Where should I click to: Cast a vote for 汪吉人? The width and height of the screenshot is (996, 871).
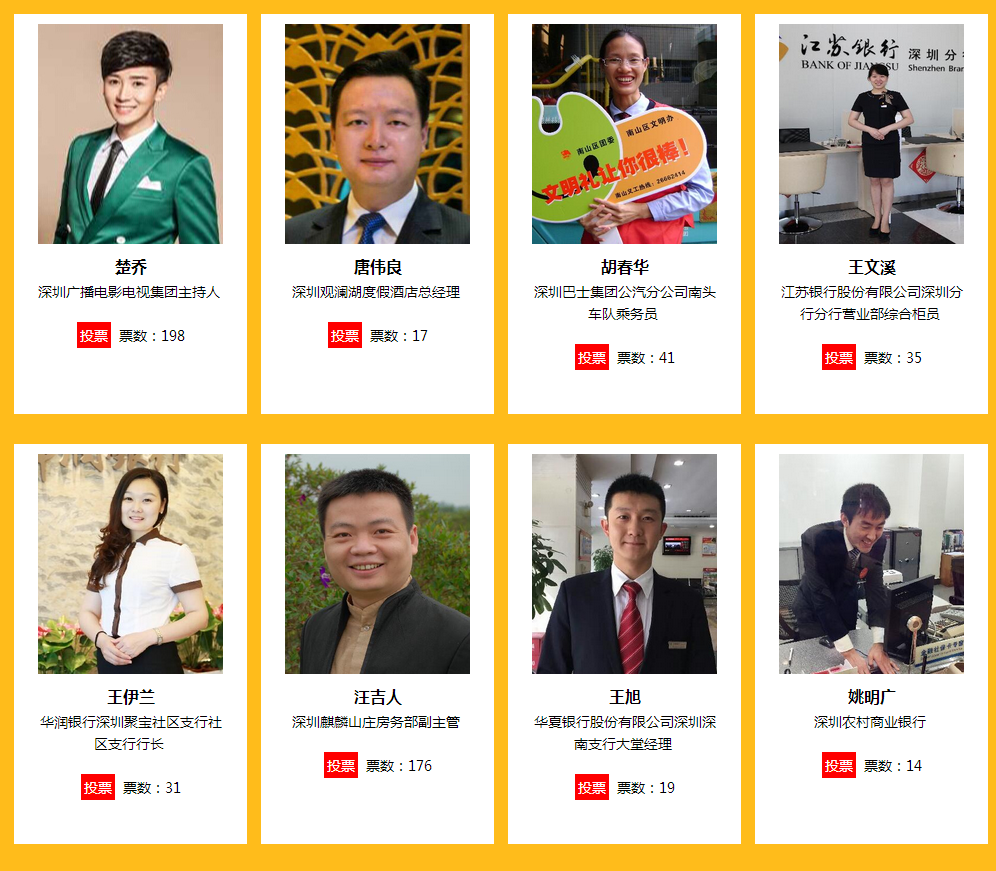341,766
